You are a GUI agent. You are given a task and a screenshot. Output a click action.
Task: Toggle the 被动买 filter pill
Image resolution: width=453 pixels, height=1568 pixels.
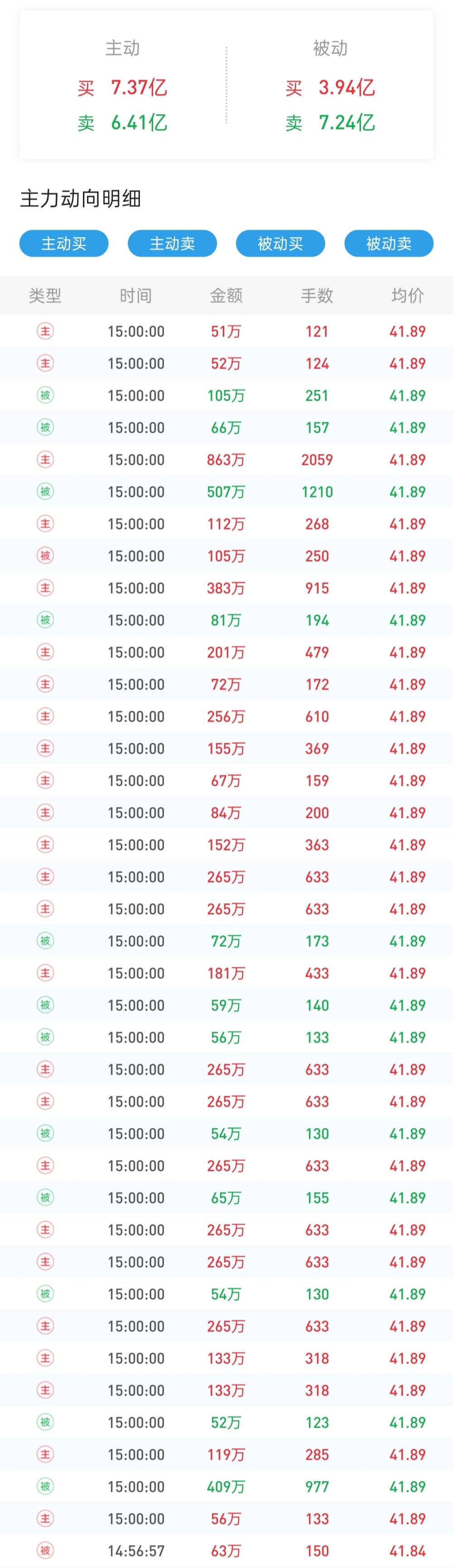coord(280,243)
